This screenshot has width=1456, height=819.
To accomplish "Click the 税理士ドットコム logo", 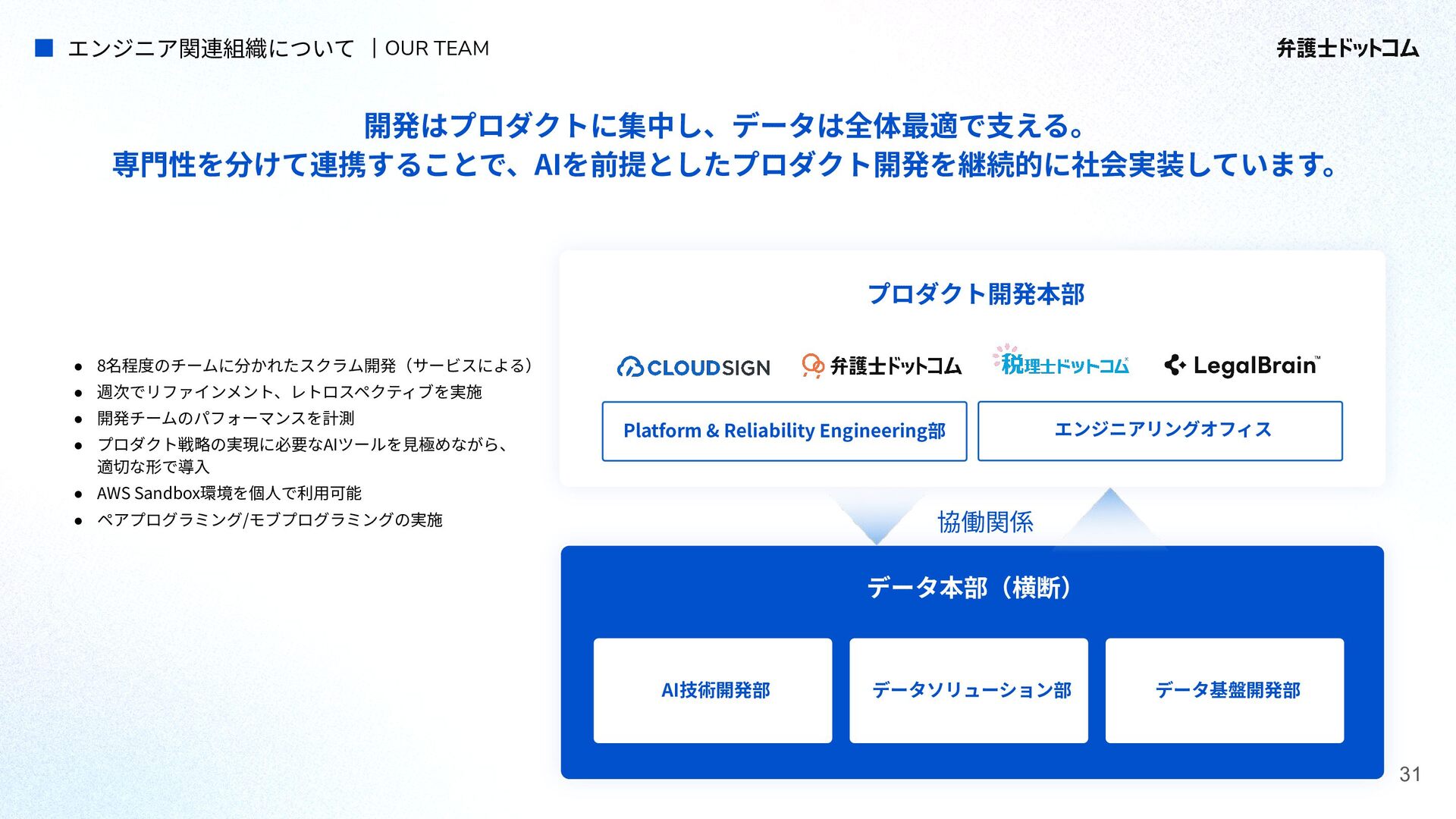I will click(x=1061, y=362).
